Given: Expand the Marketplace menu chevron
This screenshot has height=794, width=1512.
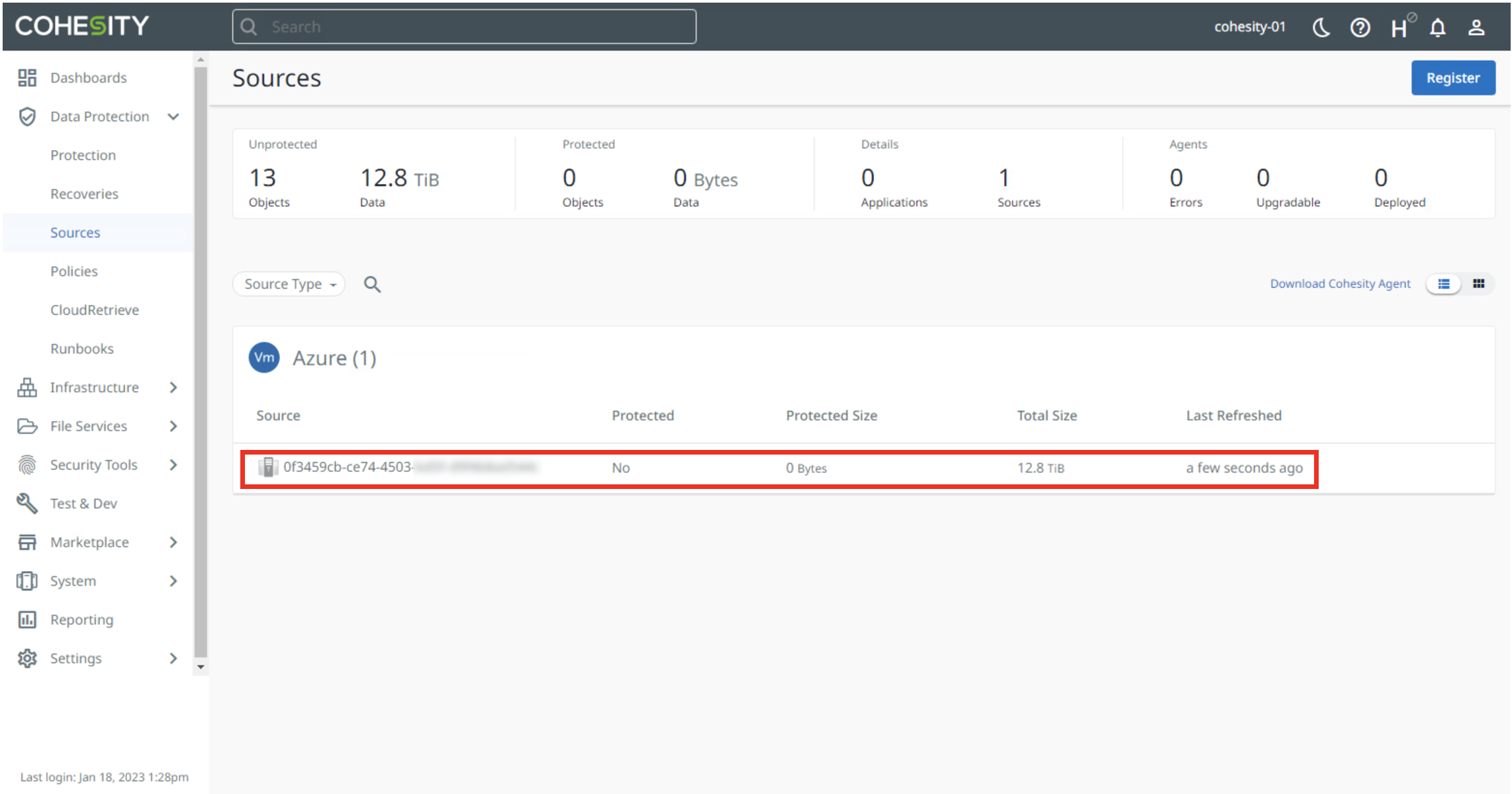Looking at the screenshot, I should [x=173, y=542].
